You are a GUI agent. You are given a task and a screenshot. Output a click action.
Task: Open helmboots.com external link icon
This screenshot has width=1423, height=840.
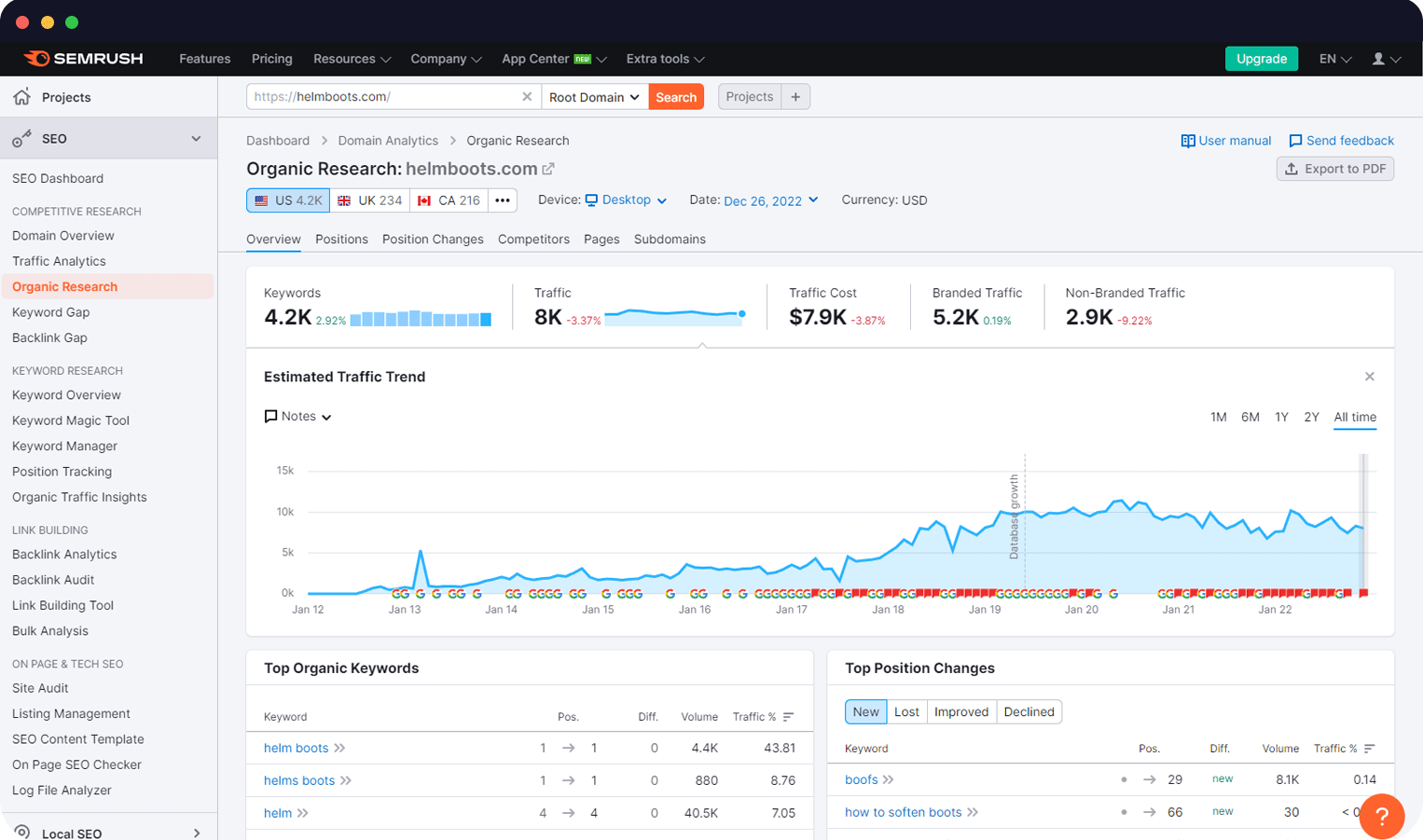click(548, 169)
